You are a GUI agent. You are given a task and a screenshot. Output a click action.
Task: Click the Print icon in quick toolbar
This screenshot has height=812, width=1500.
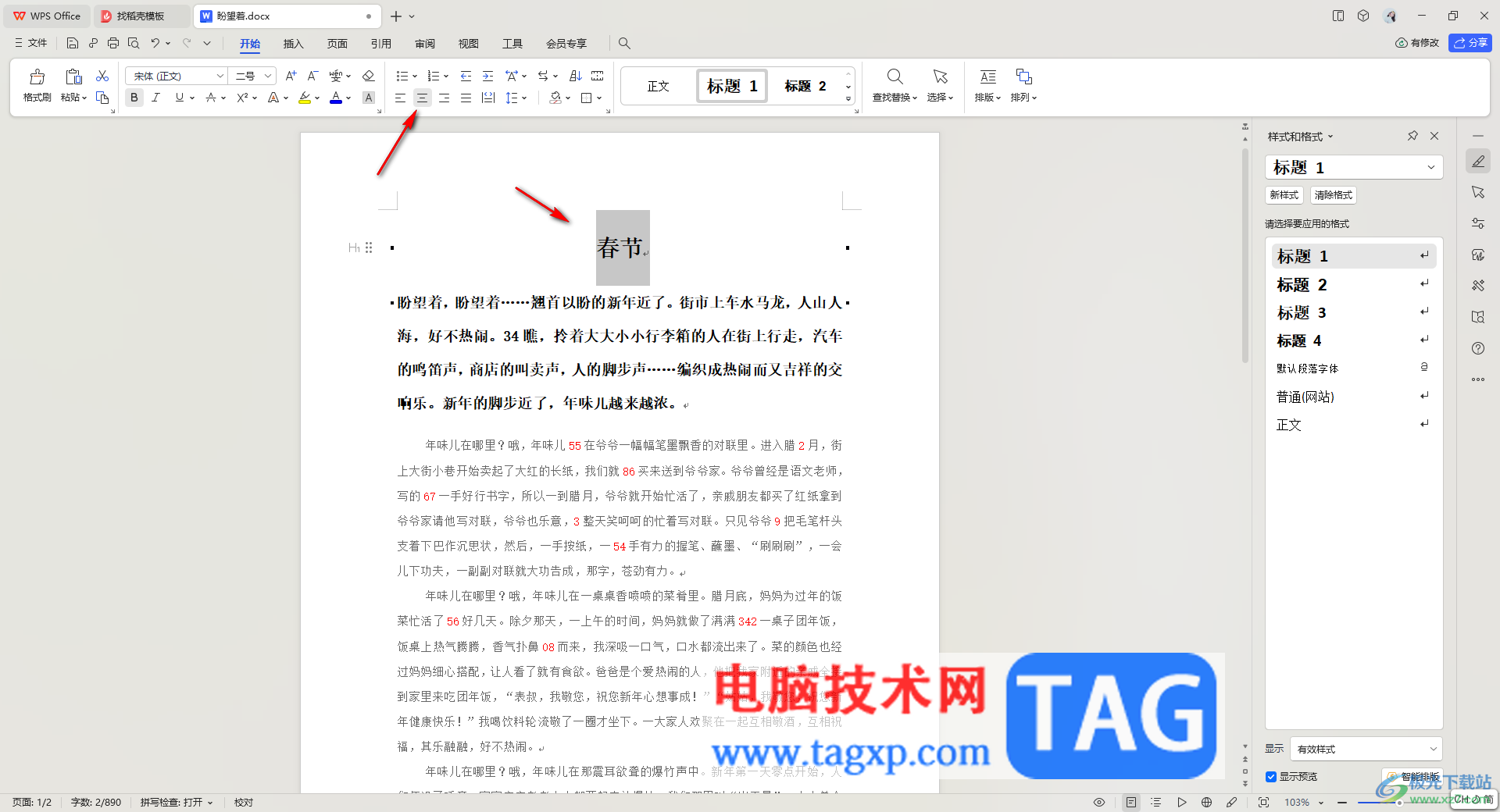tap(113, 43)
